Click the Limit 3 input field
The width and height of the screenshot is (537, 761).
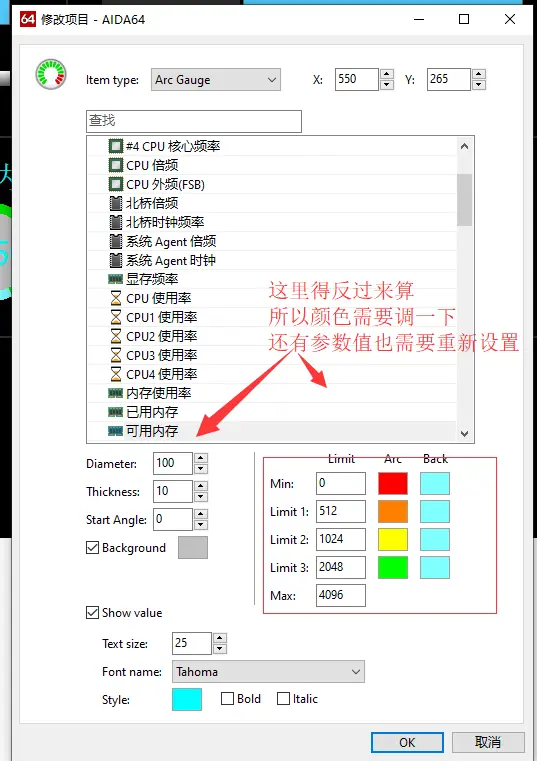coord(341,567)
